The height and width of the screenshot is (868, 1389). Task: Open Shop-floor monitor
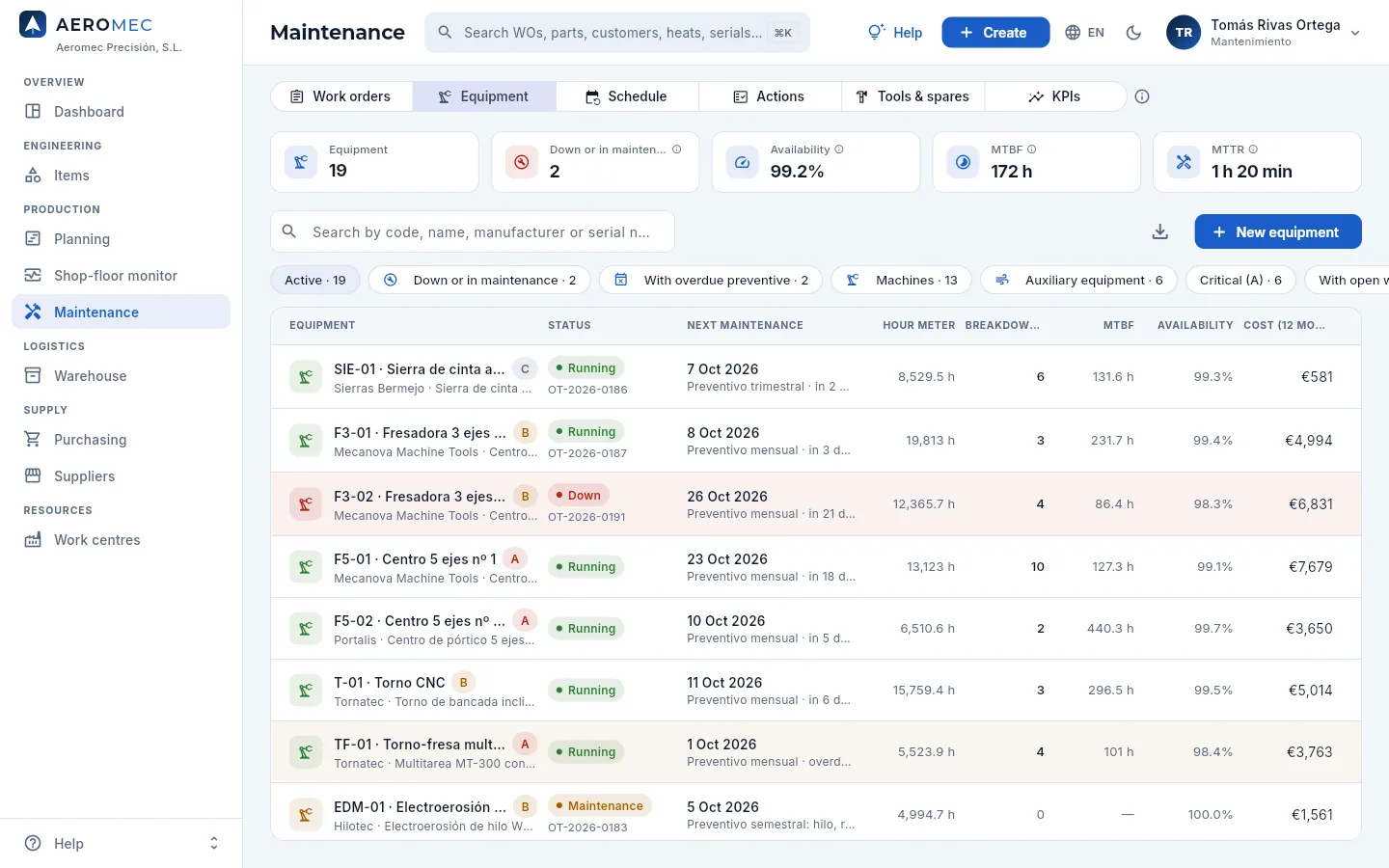pyautogui.click(x=122, y=276)
